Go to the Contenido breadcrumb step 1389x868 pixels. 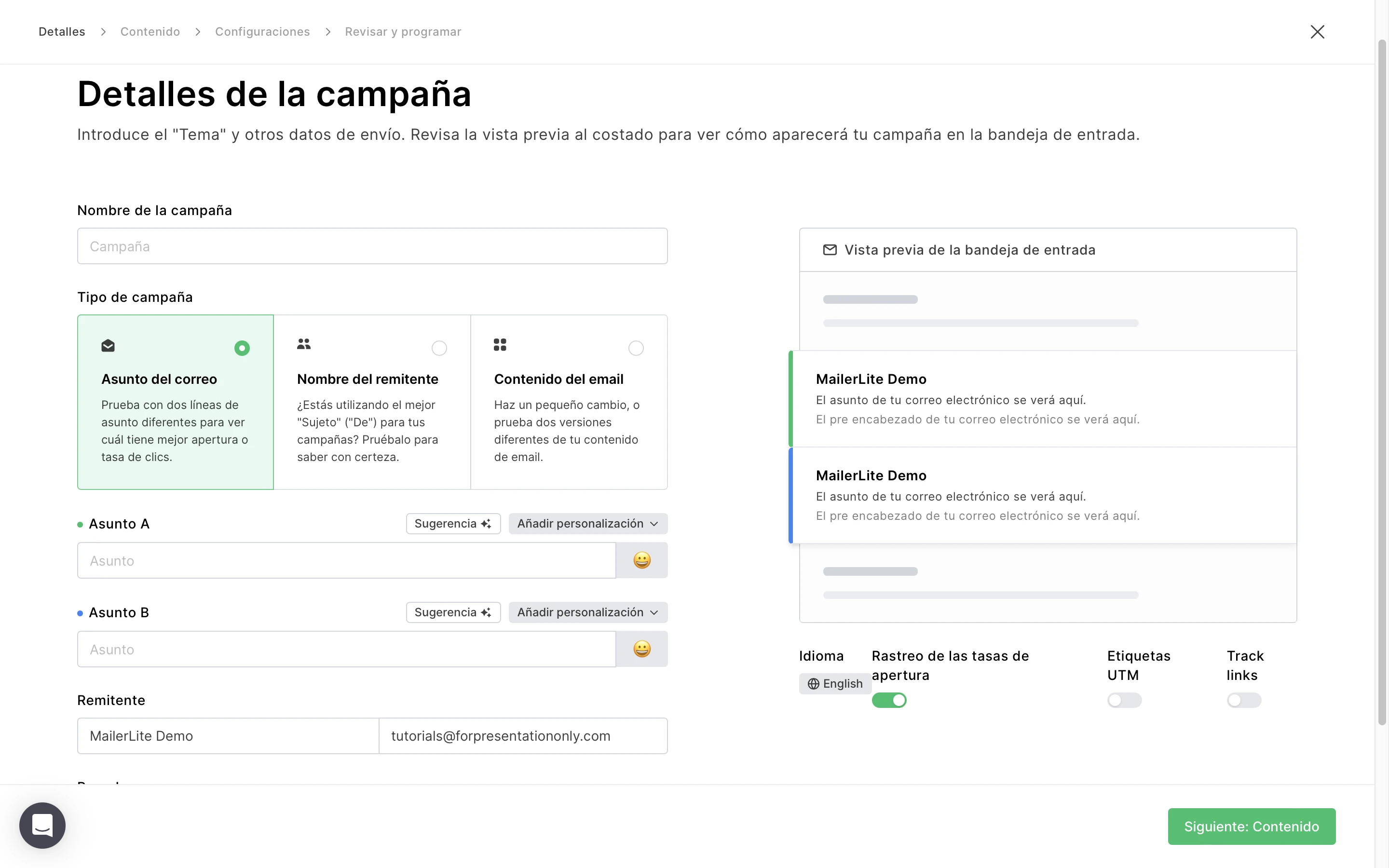150,31
